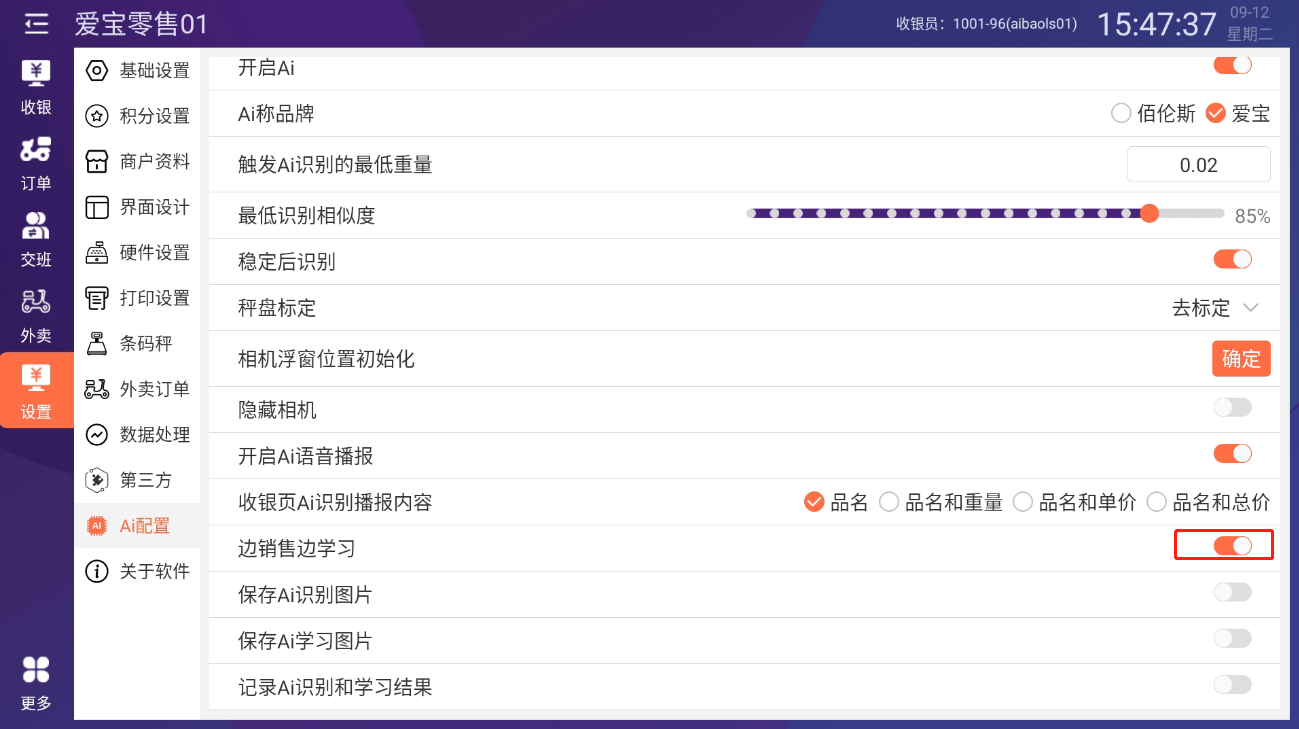Toggle the 开启Ai switch
Screen dimensions: 1299x729
point(1232,66)
